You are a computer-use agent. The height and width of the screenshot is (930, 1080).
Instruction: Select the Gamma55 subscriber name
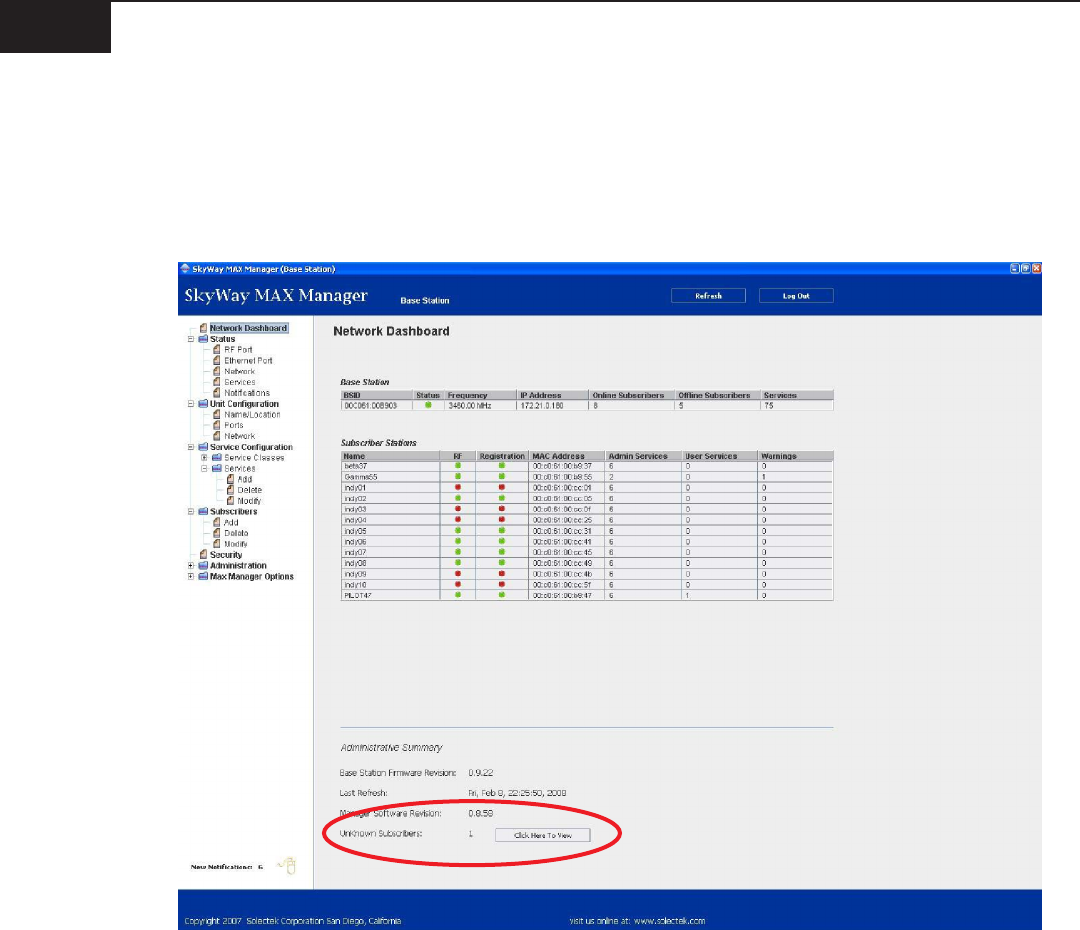360,477
